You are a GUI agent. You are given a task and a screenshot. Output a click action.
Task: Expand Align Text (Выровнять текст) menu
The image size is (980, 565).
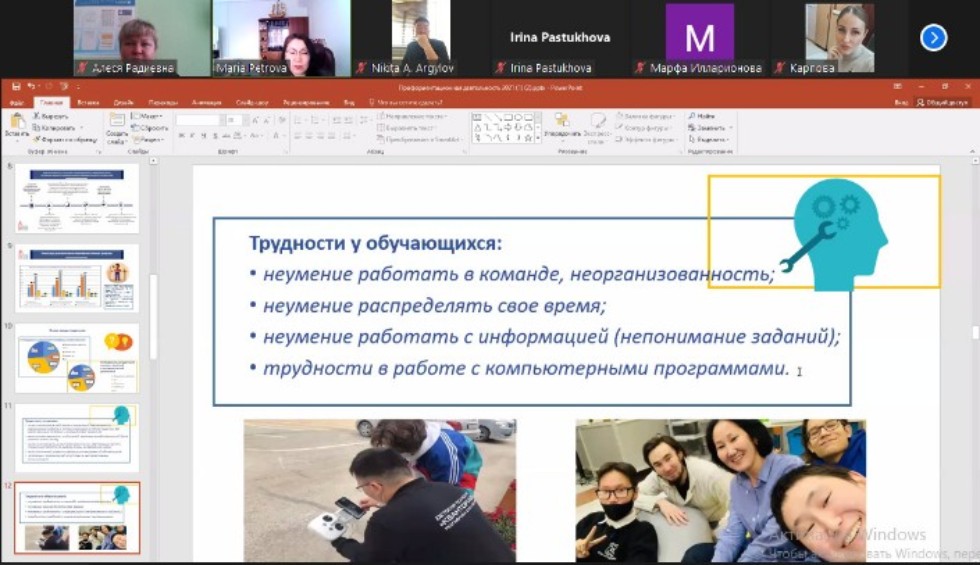[407, 128]
